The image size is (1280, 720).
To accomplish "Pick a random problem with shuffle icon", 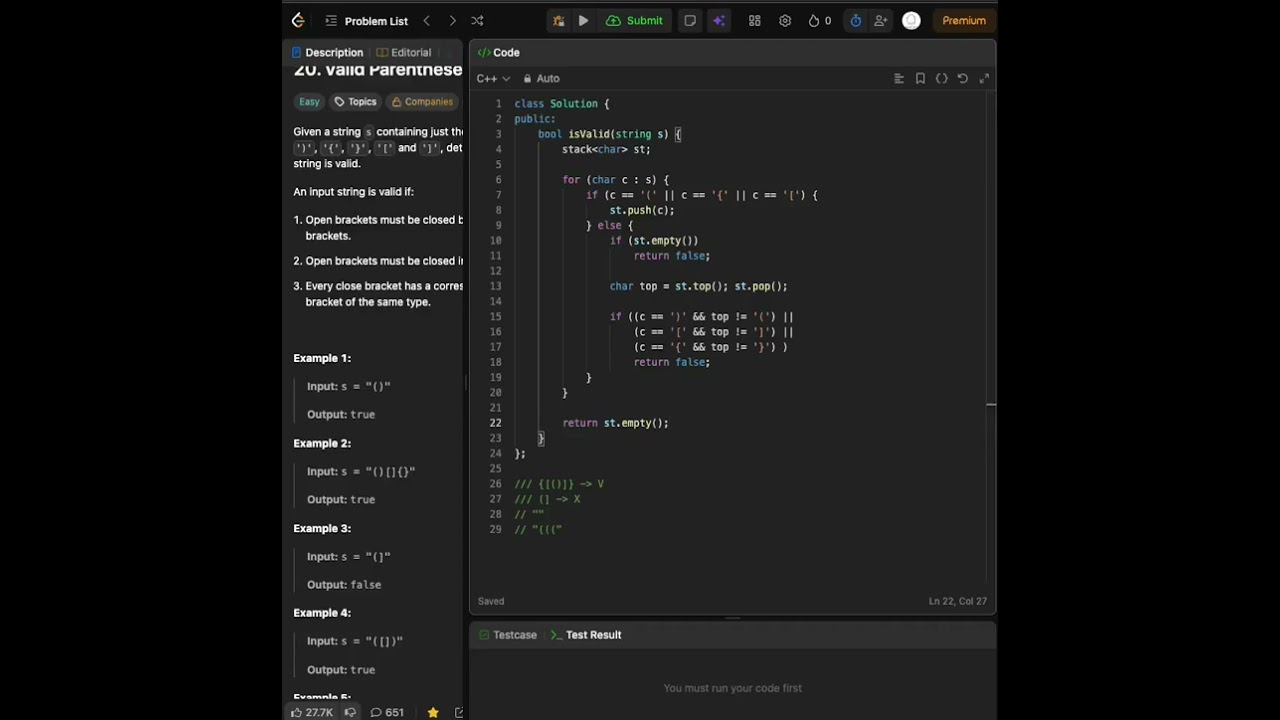I will [x=477, y=21].
